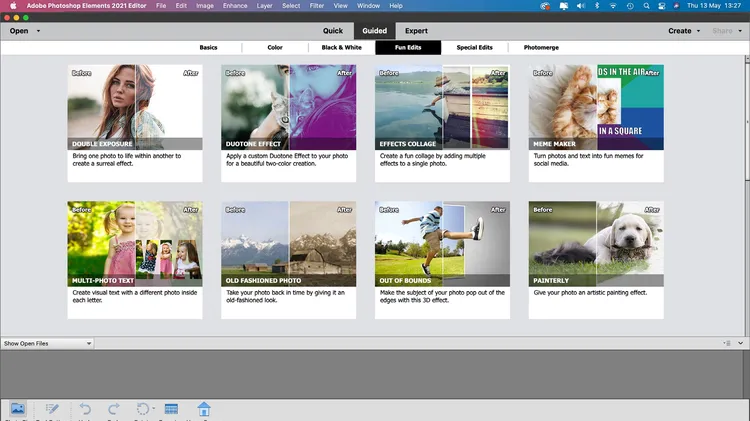The image size is (750, 421).
Task: Open the File menu
Action: coord(161,6)
